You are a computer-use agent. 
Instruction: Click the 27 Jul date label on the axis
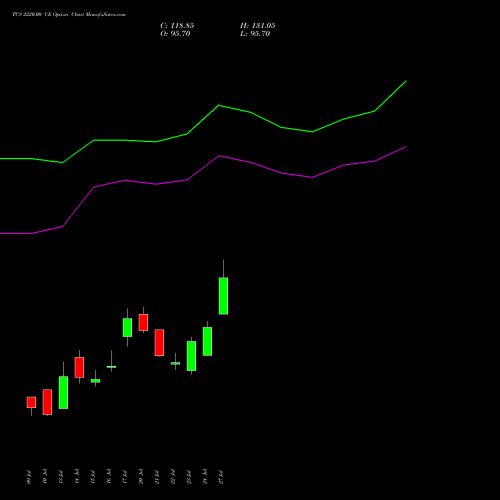point(221,477)
